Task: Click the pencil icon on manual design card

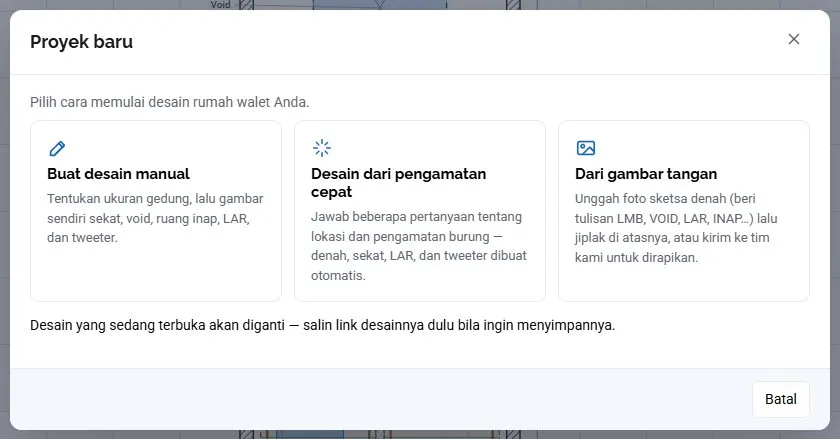Action: [57, 148]
